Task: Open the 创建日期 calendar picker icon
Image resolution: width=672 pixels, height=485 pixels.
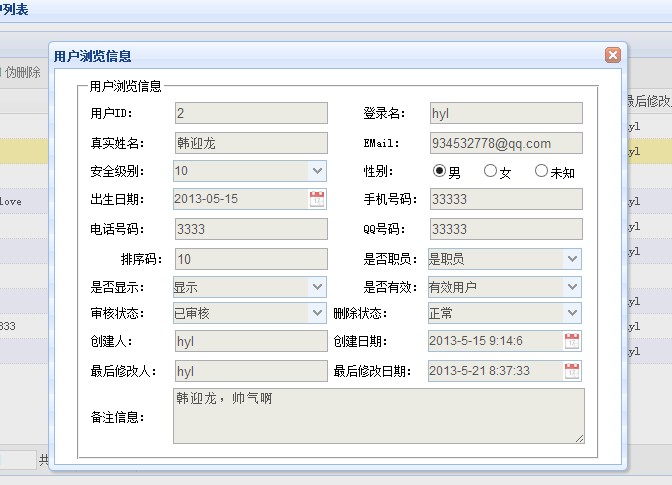Action: click(572, 341)
